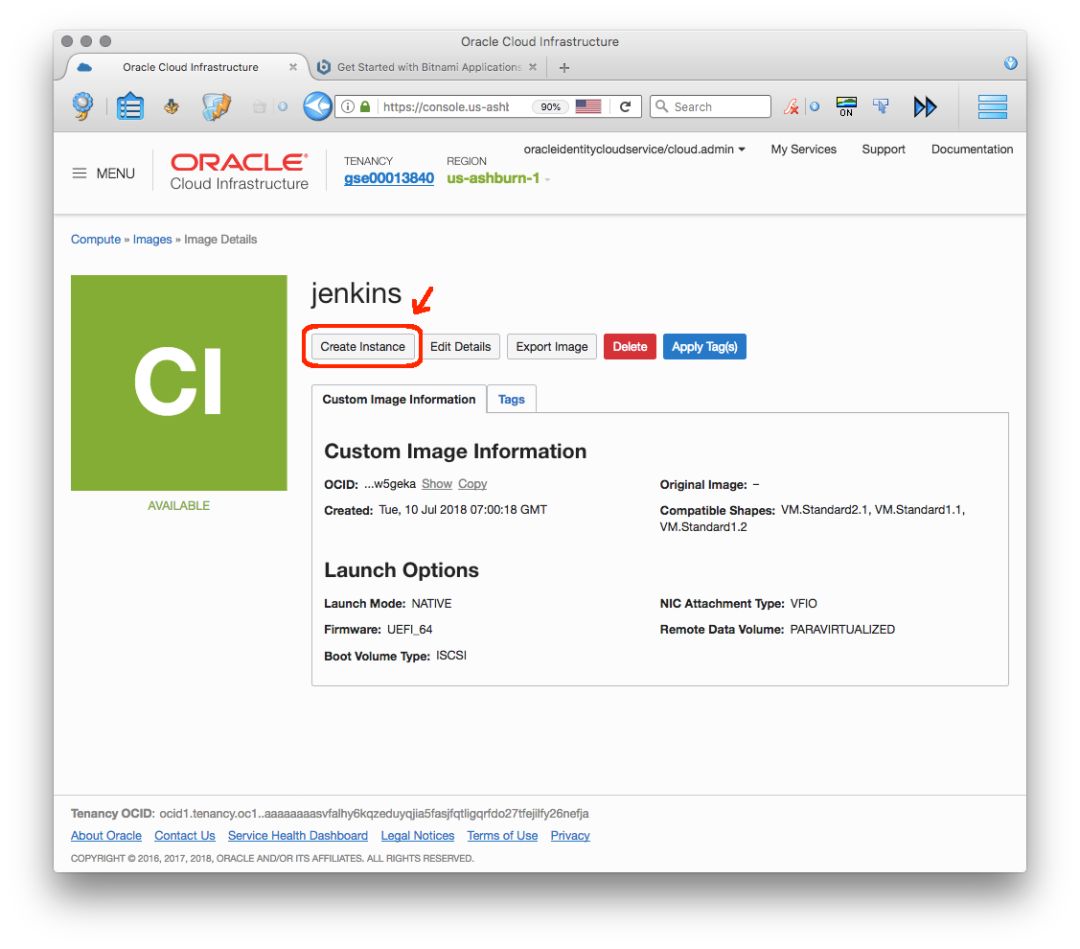
Task: Click the site information icon
Action: (348, 107)
